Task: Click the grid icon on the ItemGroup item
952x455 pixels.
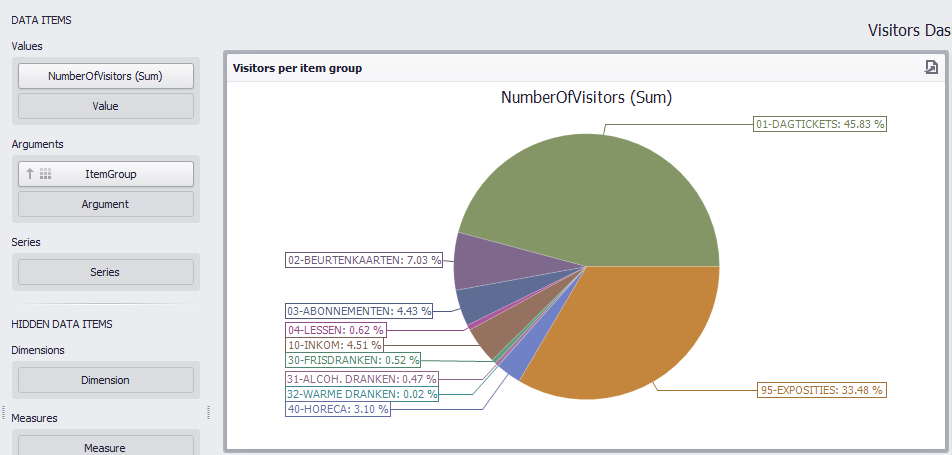Action: coord(46,174)
